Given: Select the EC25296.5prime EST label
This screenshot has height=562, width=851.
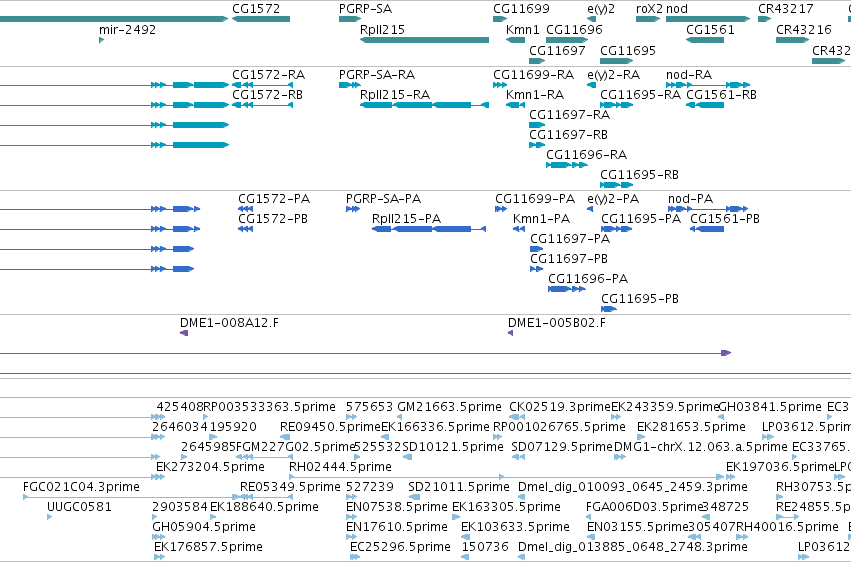Looking at the screenshot, I should click(x=400, y=547).
